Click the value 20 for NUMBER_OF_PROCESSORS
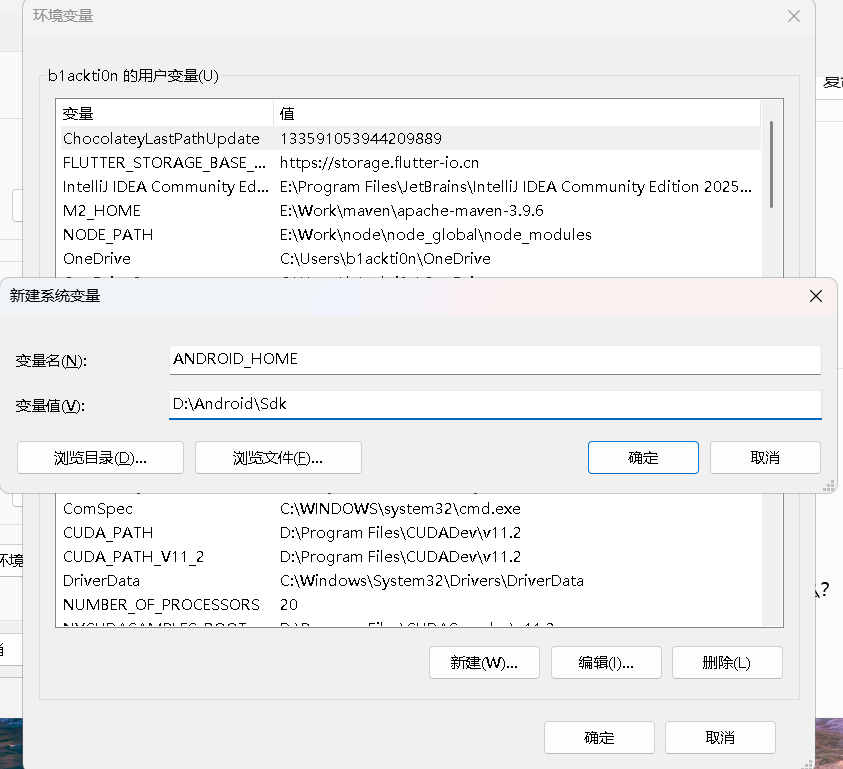The image size is (843, 769). click(x=289, y=604)
